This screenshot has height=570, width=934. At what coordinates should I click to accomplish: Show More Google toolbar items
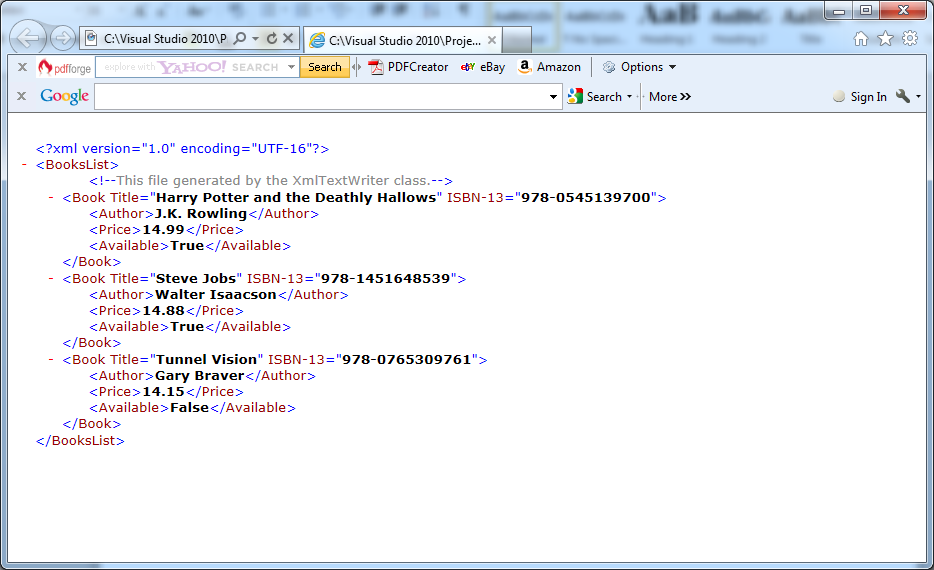[670, 96]
